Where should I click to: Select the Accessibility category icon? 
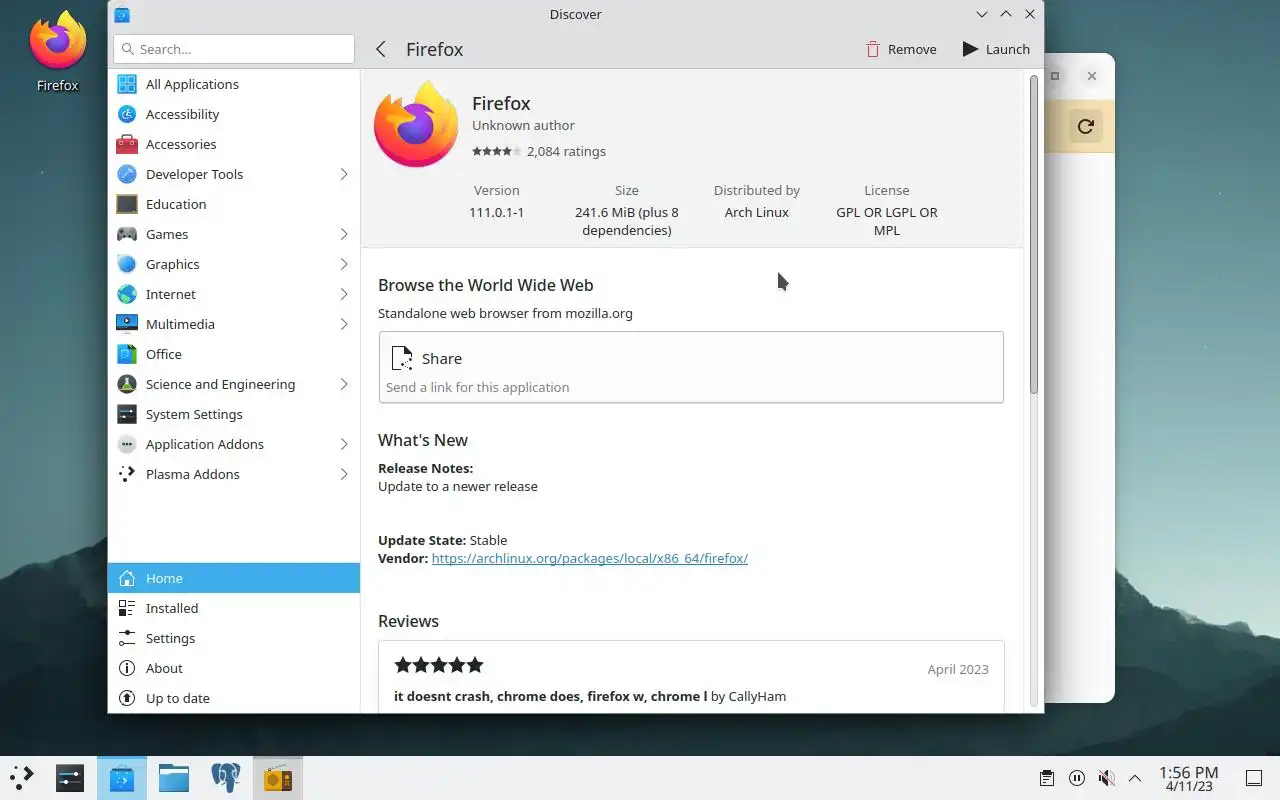pos(127,114)
